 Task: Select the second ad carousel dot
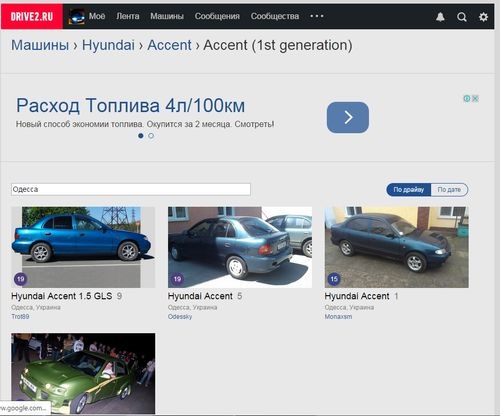pyautogui.click(x=151, y=136)
